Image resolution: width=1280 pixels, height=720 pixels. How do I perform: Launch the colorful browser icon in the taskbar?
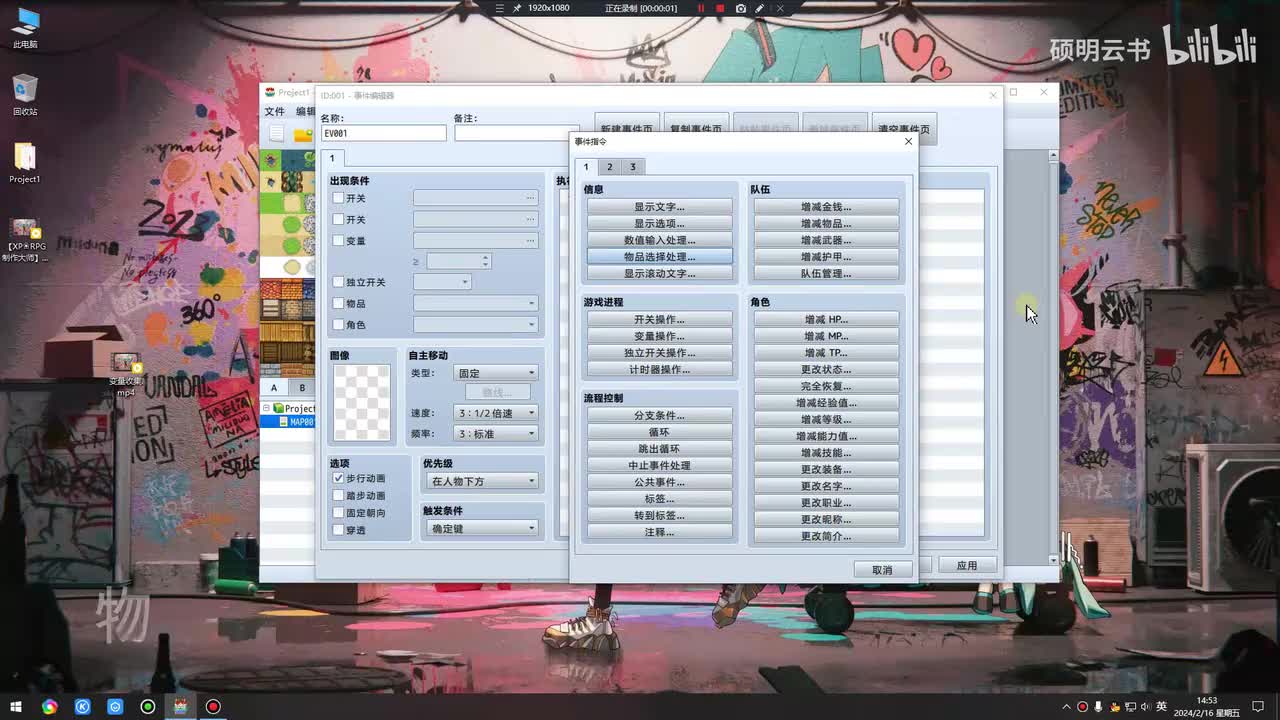point(49,706)
